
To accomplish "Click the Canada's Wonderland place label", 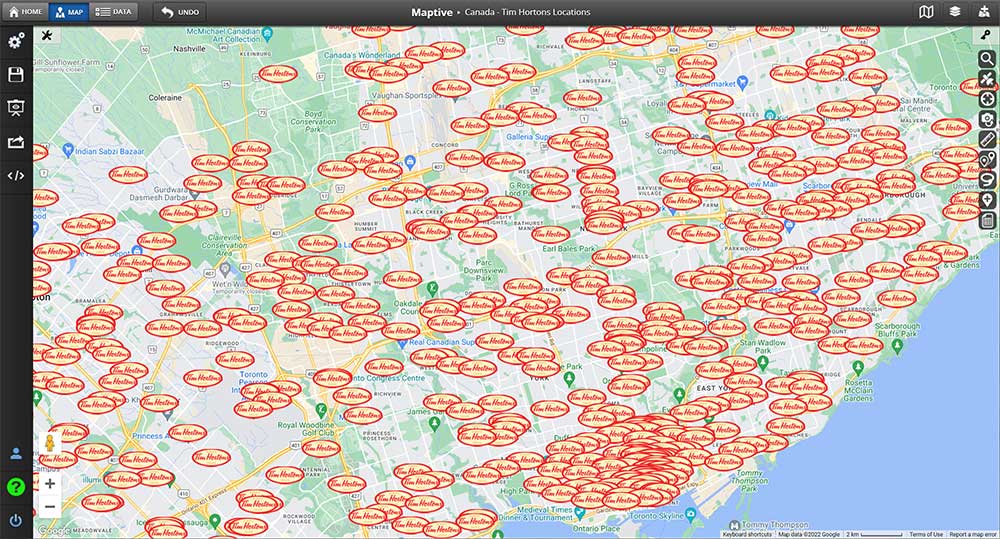I will [362, 55].
